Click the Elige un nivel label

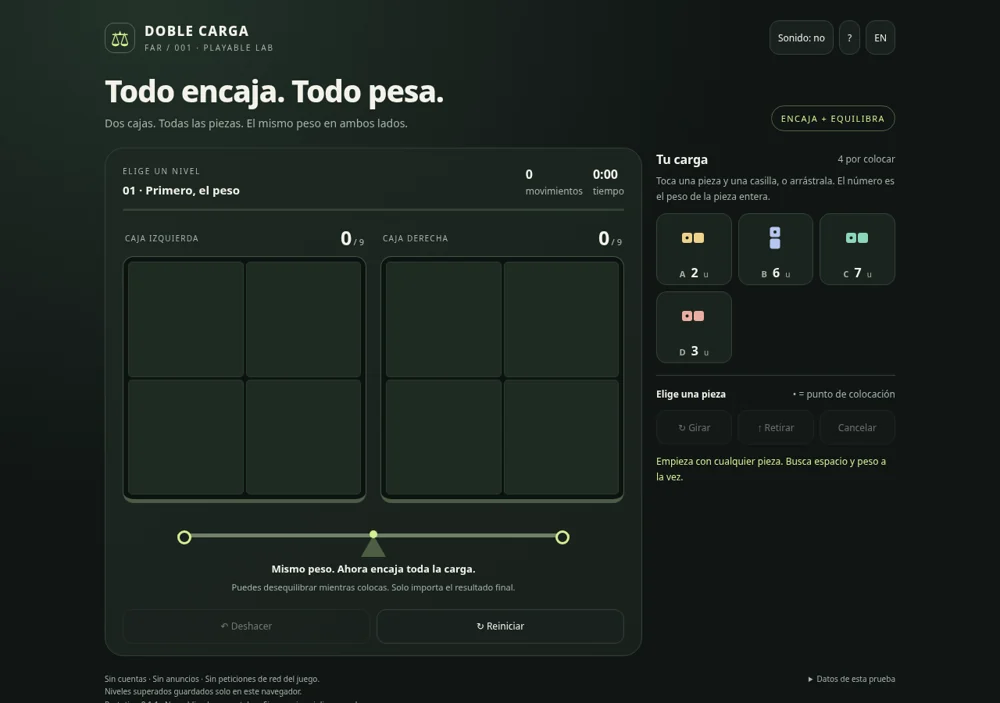(161, 171)
